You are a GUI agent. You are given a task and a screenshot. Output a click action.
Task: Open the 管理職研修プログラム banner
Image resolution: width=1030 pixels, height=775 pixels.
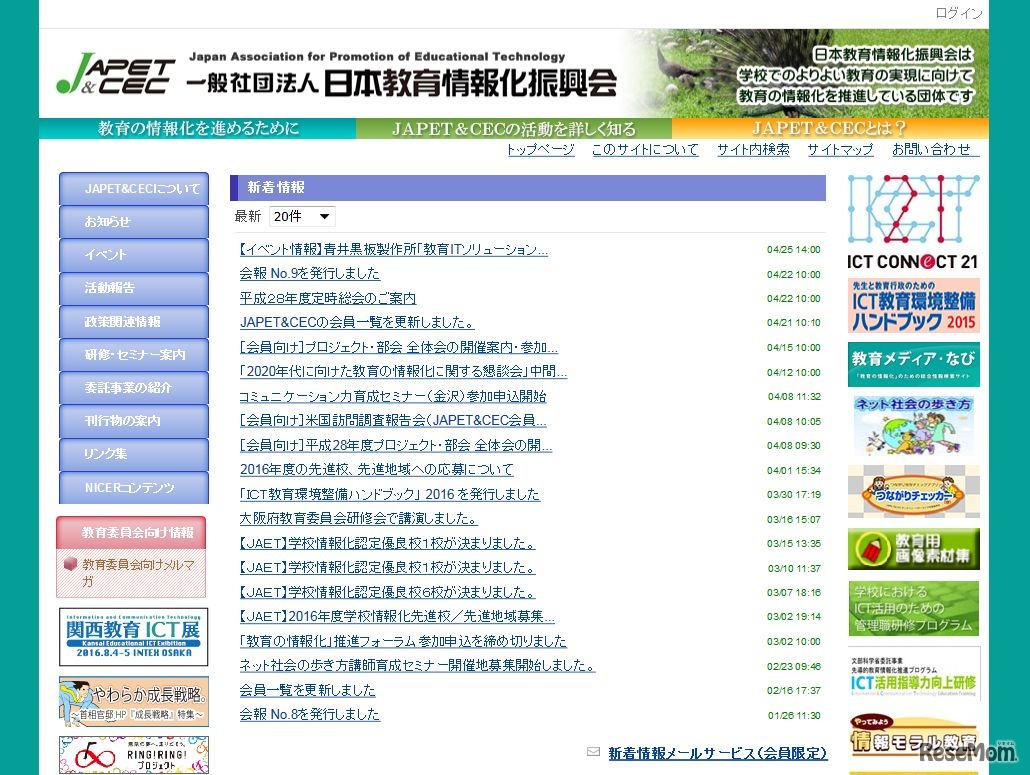912,610
